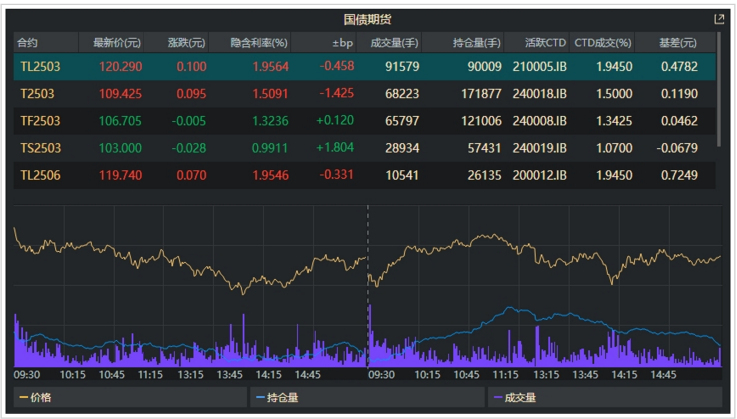Sort by the 最新价(元) column header
The height and width of the screenshot is (419, 737).
(117, 43)
